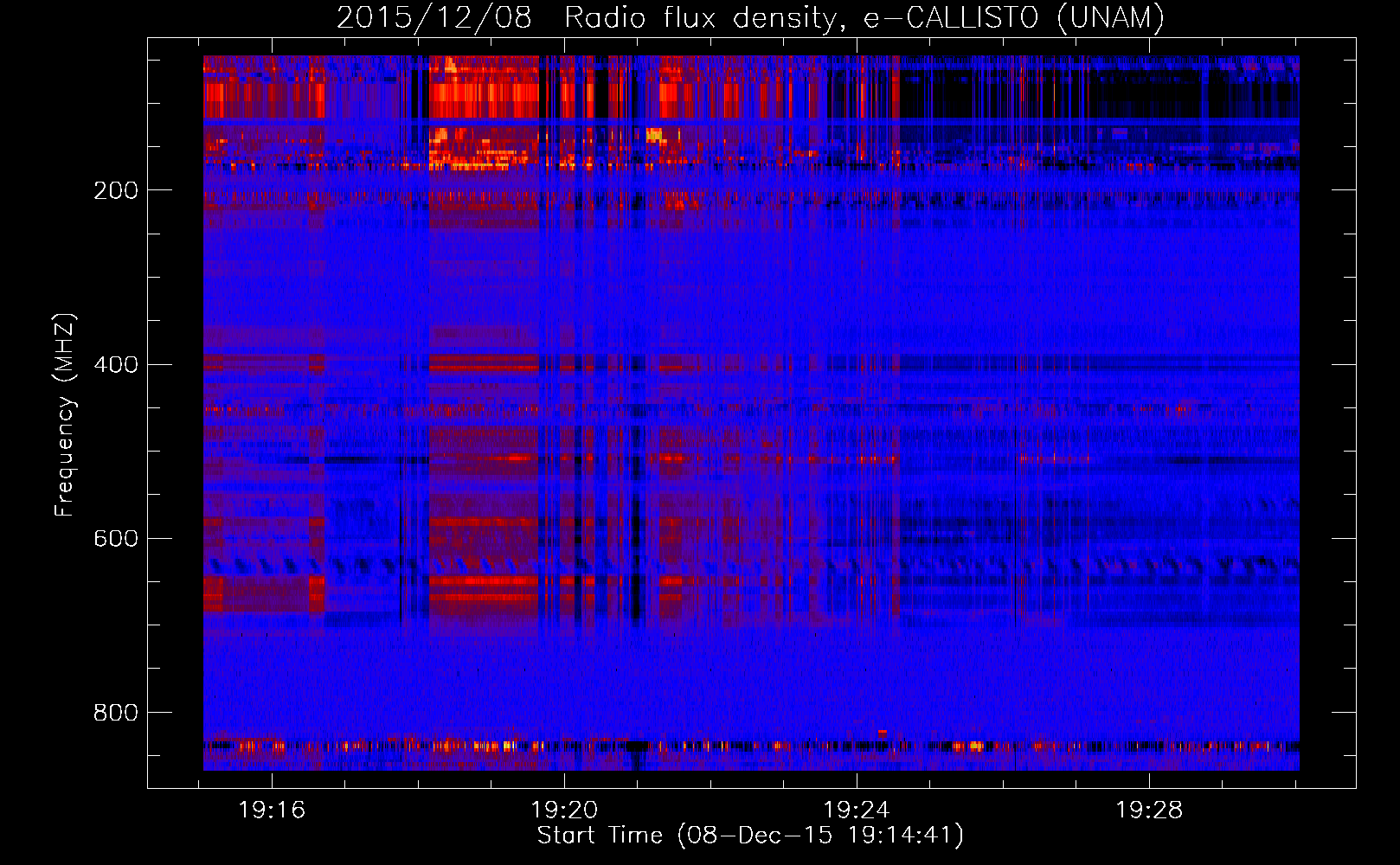Click the 19:28 time tick label

coord(1149,811)
